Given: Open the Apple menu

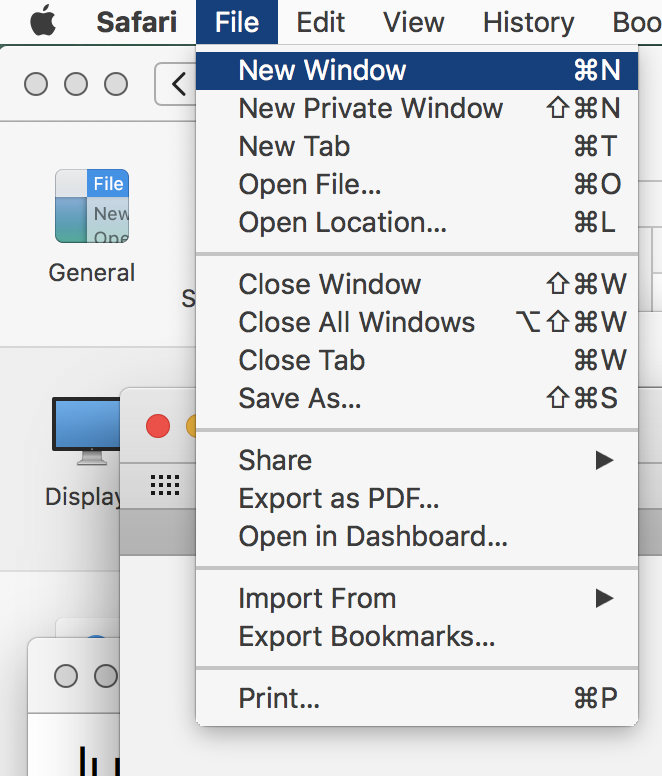Looking at the screenshot, I should tap(43, 21).
